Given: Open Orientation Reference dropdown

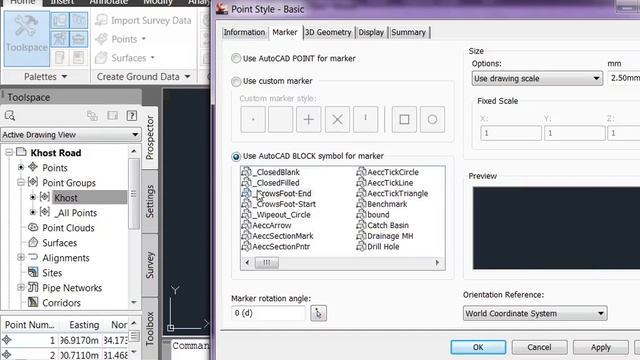Looking at the screenshot, I should (x=535, y=313).
